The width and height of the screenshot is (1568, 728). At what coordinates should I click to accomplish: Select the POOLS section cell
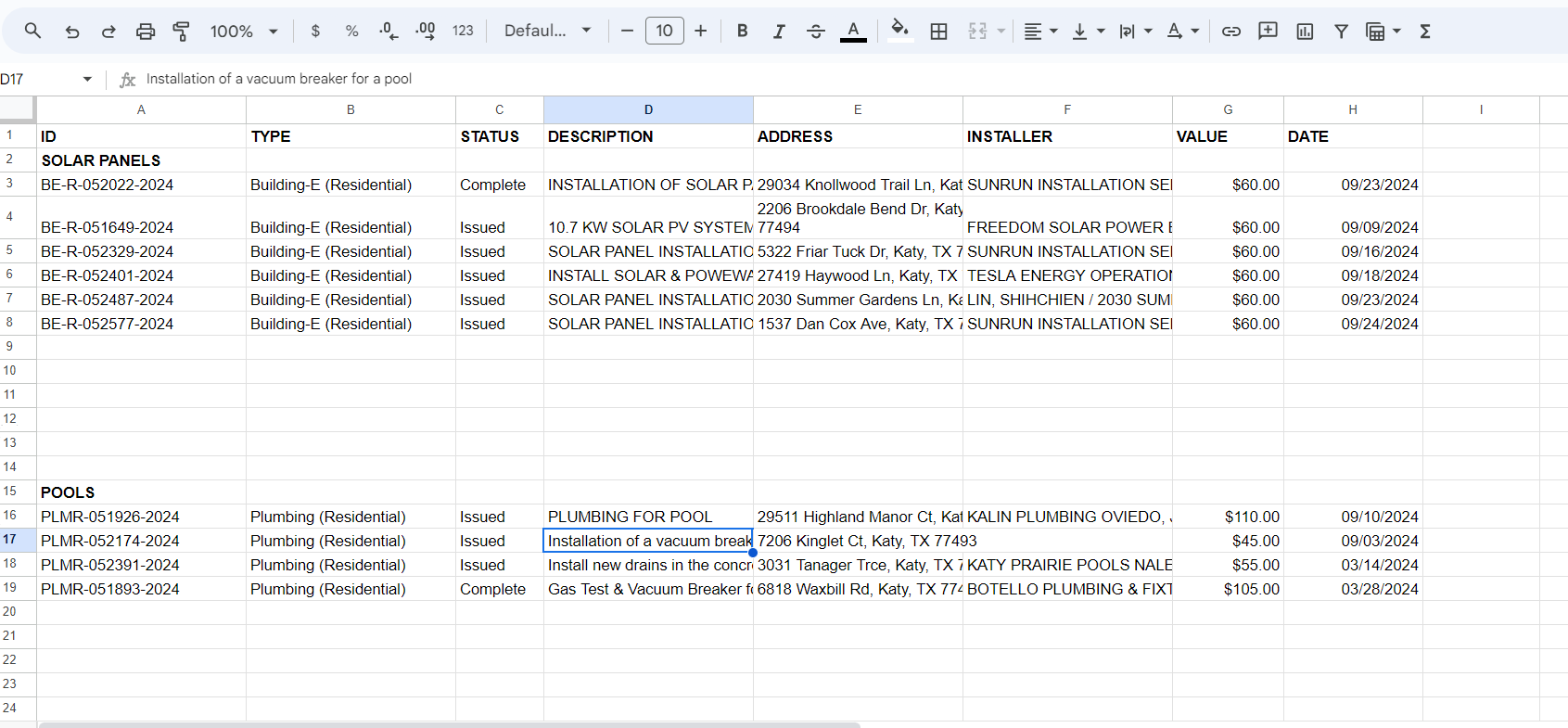coord(141,492)
